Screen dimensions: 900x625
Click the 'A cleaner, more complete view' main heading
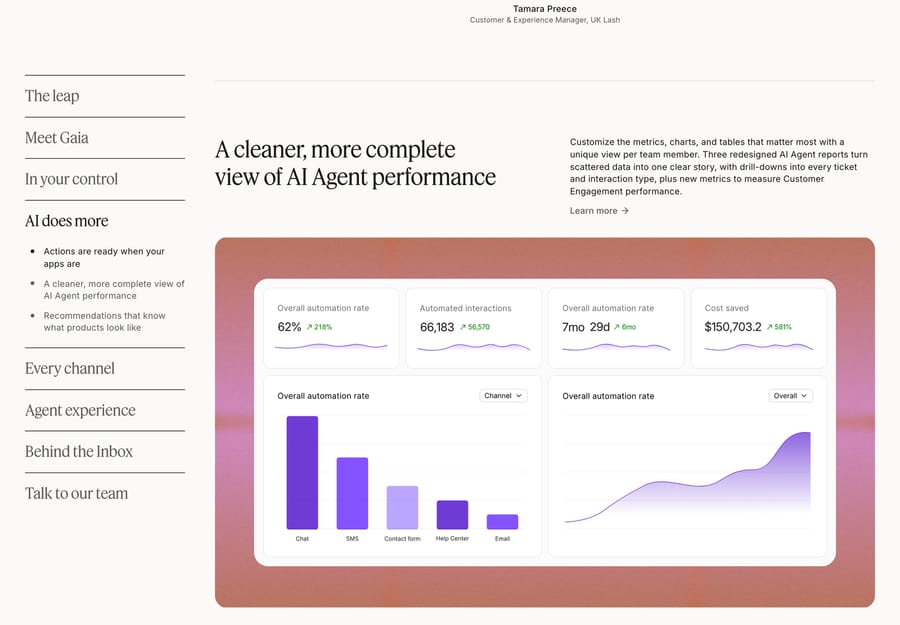(355, 163)
